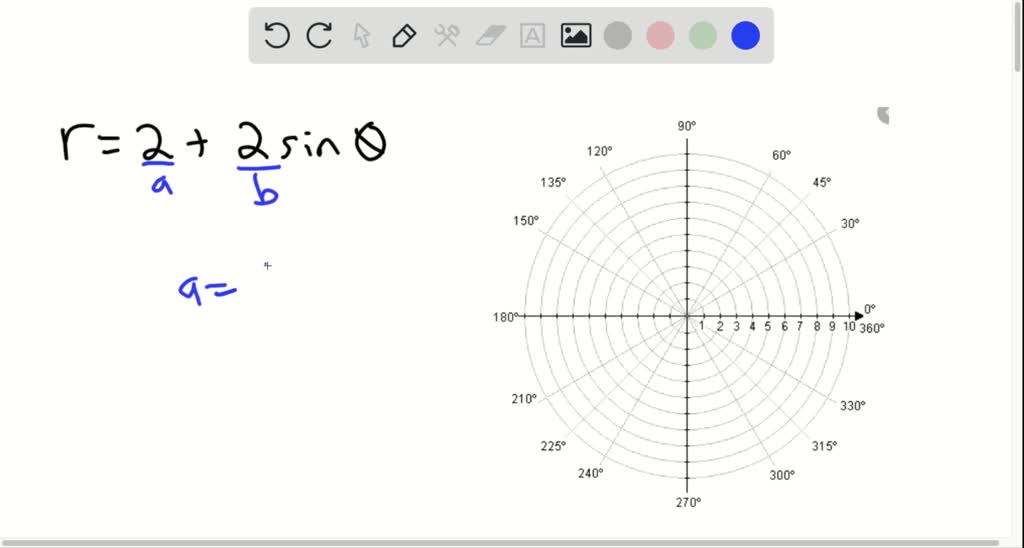Click the 90° label on the polar grid
This screenshot has height=548, width=1024.
coord(686,126)
